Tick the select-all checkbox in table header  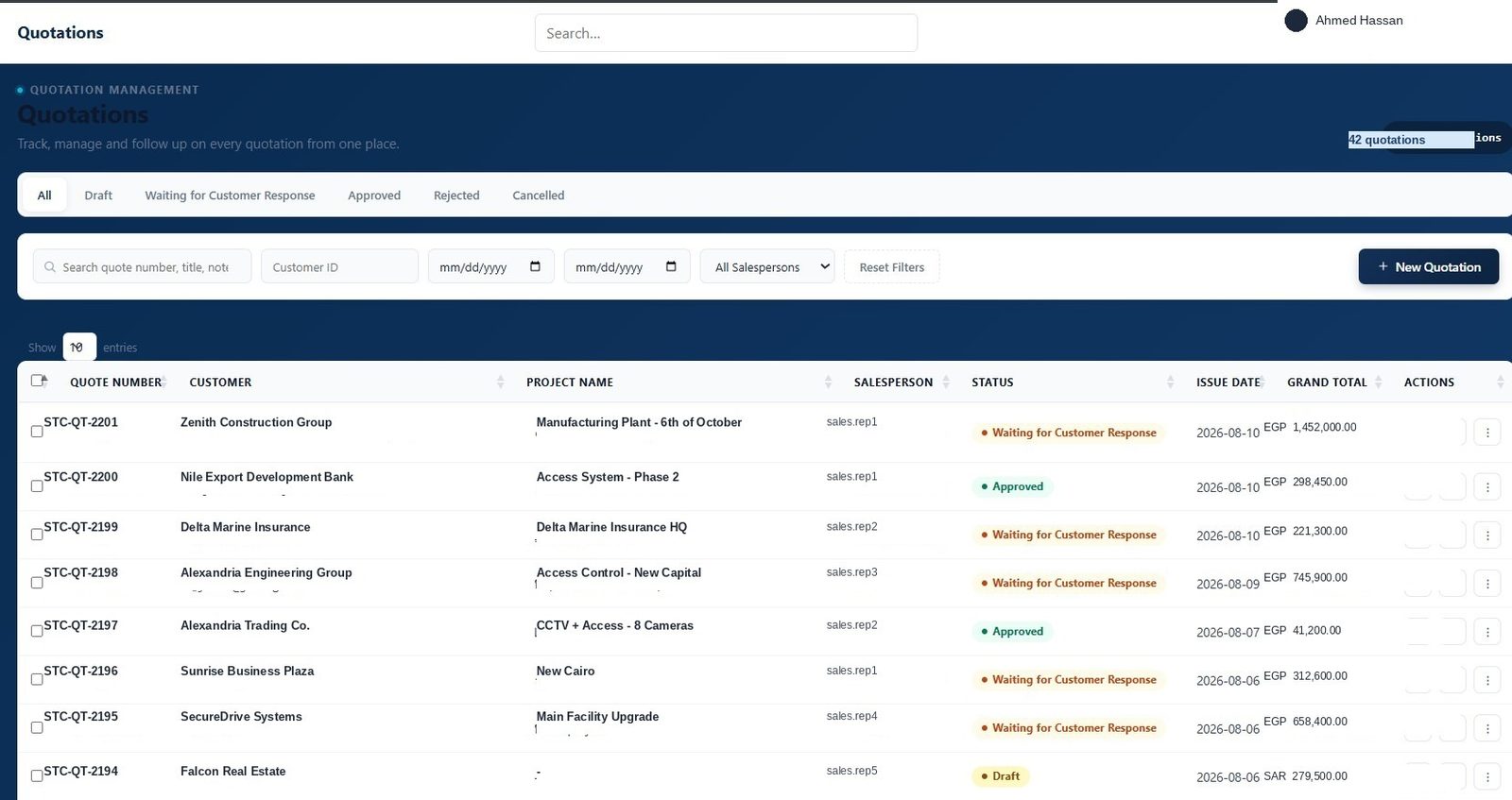pyautogui.click(x=37, y=380)
